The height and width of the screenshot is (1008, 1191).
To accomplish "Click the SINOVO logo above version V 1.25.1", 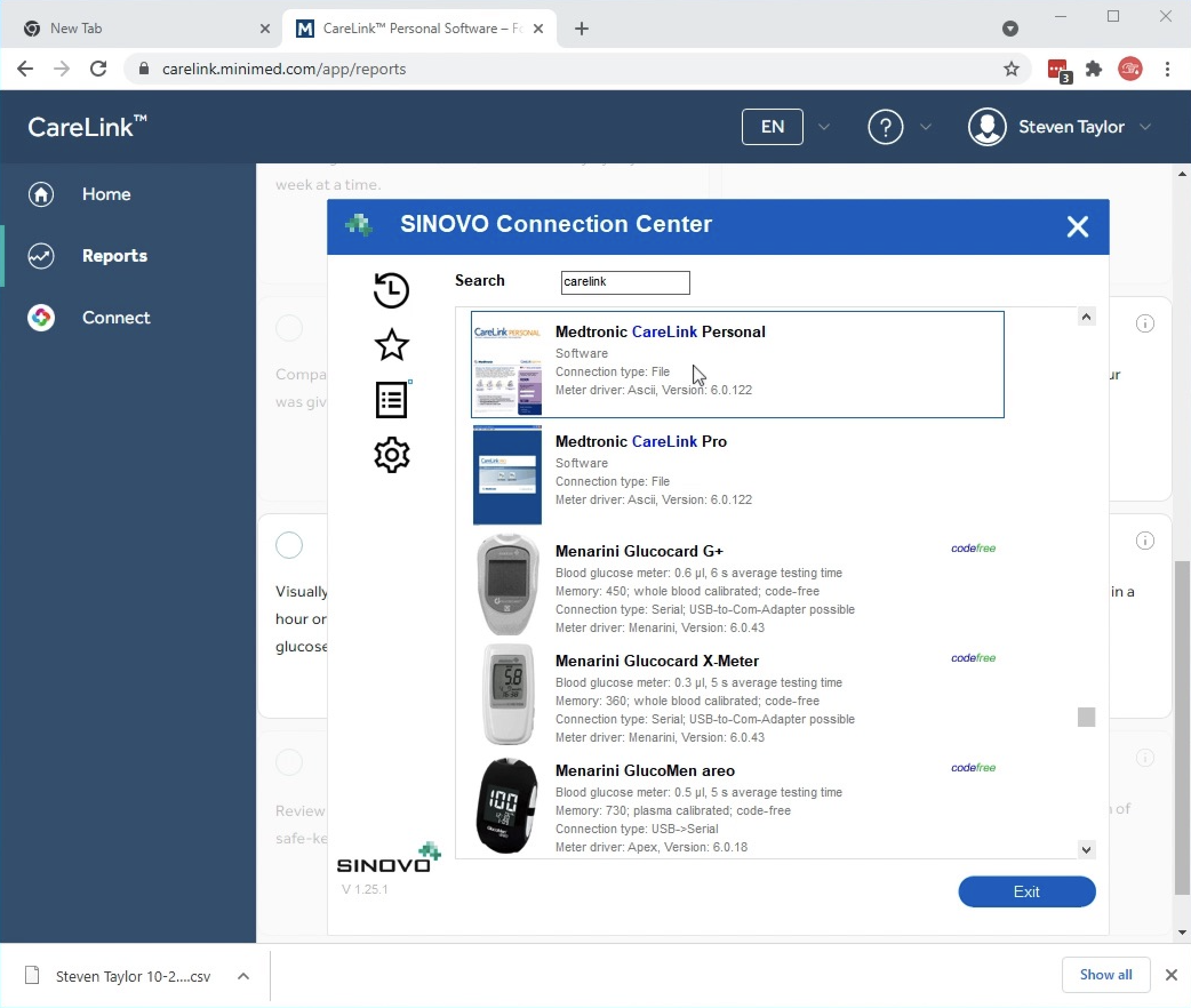I will (389, 858).
